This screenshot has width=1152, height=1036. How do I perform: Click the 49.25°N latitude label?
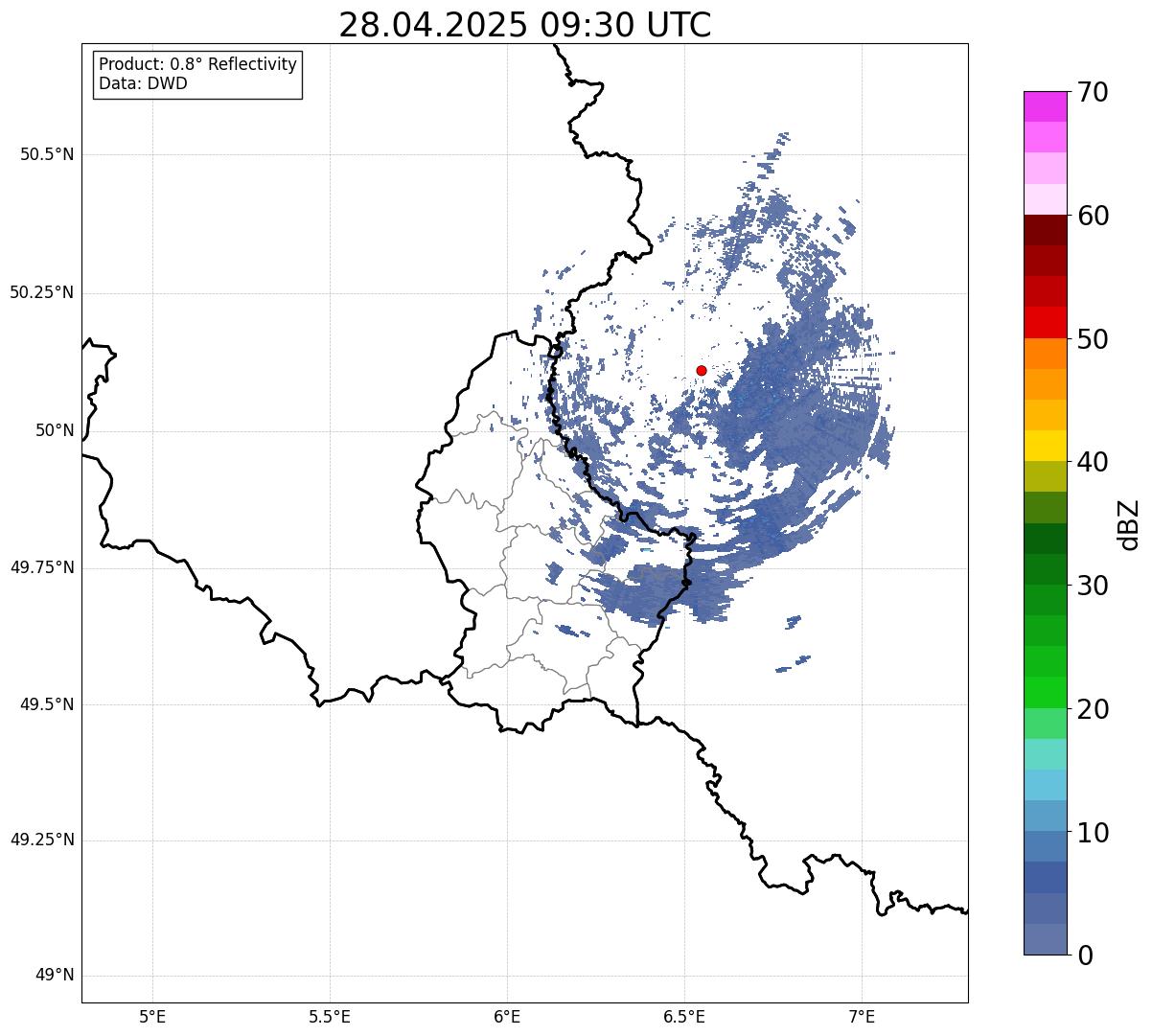pyautogui.click(x=42, y=840)
